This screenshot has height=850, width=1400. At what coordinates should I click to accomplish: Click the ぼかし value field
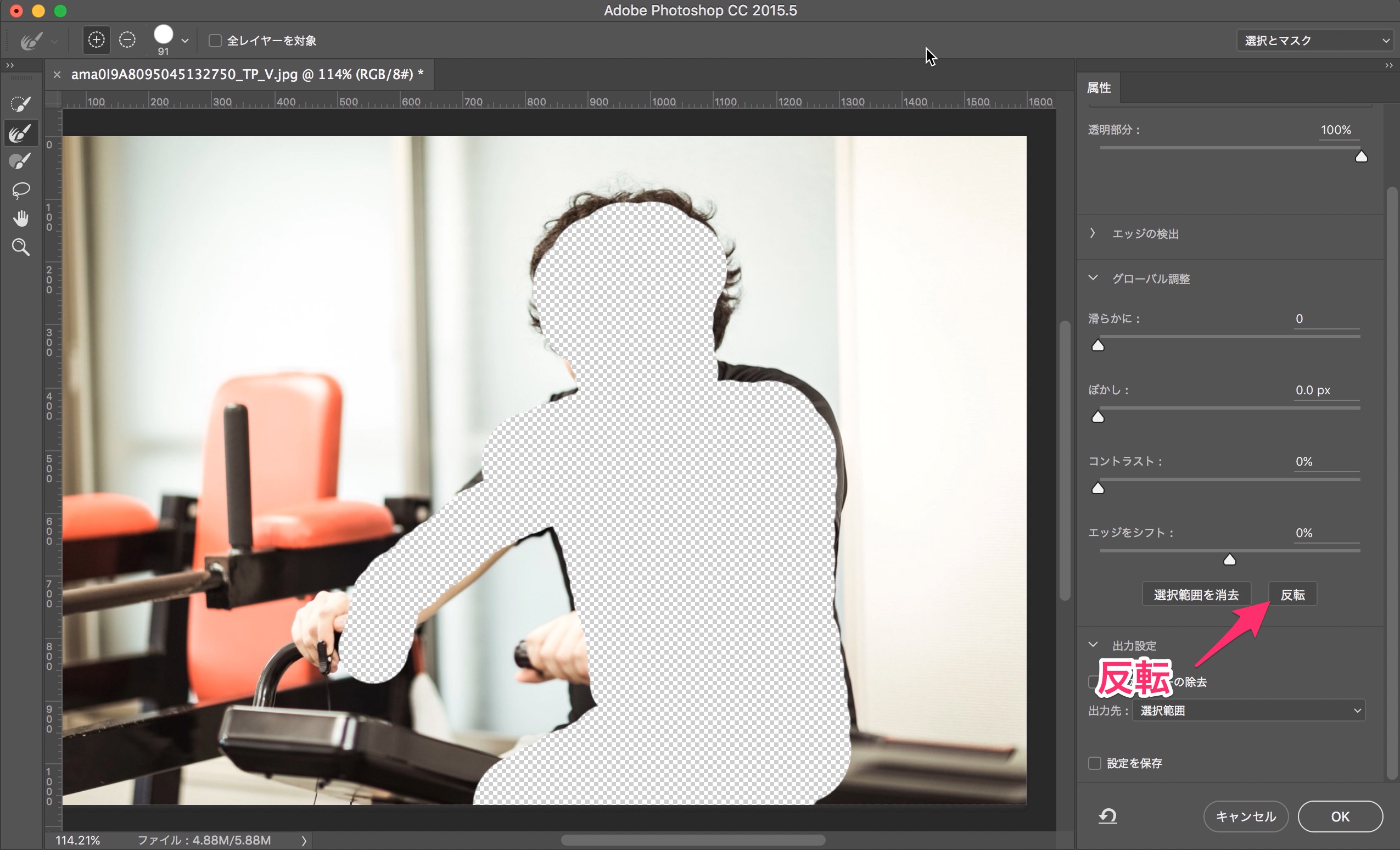[1326, 390]
